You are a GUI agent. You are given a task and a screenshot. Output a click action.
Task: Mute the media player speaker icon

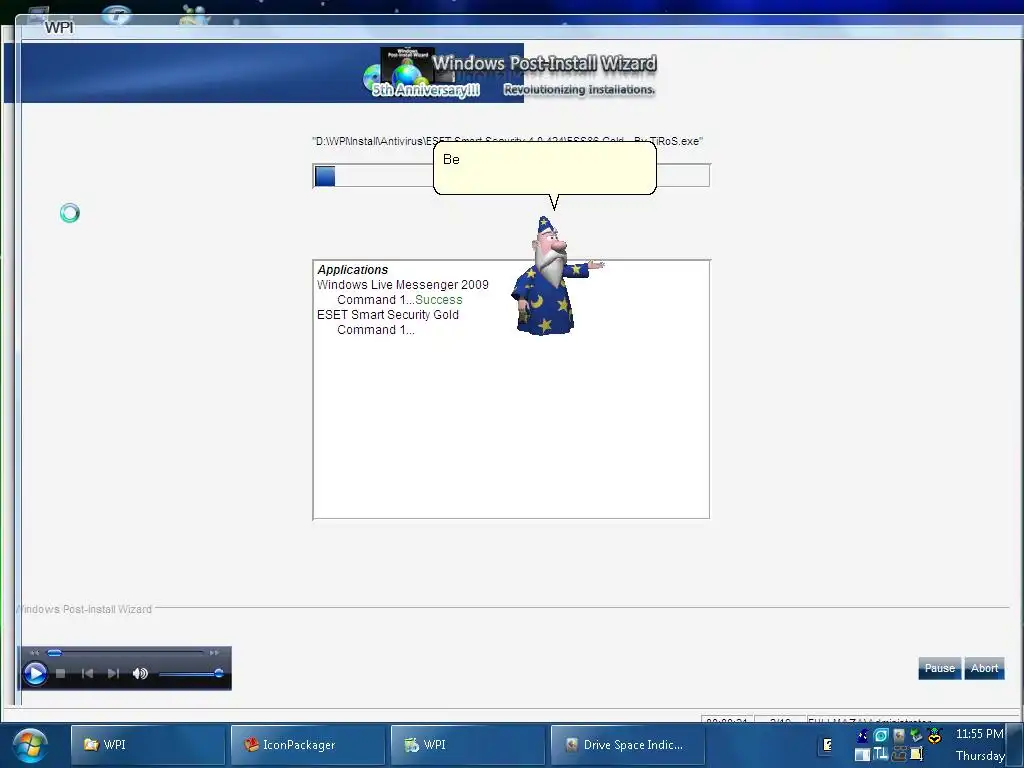[x=140, y=673]
